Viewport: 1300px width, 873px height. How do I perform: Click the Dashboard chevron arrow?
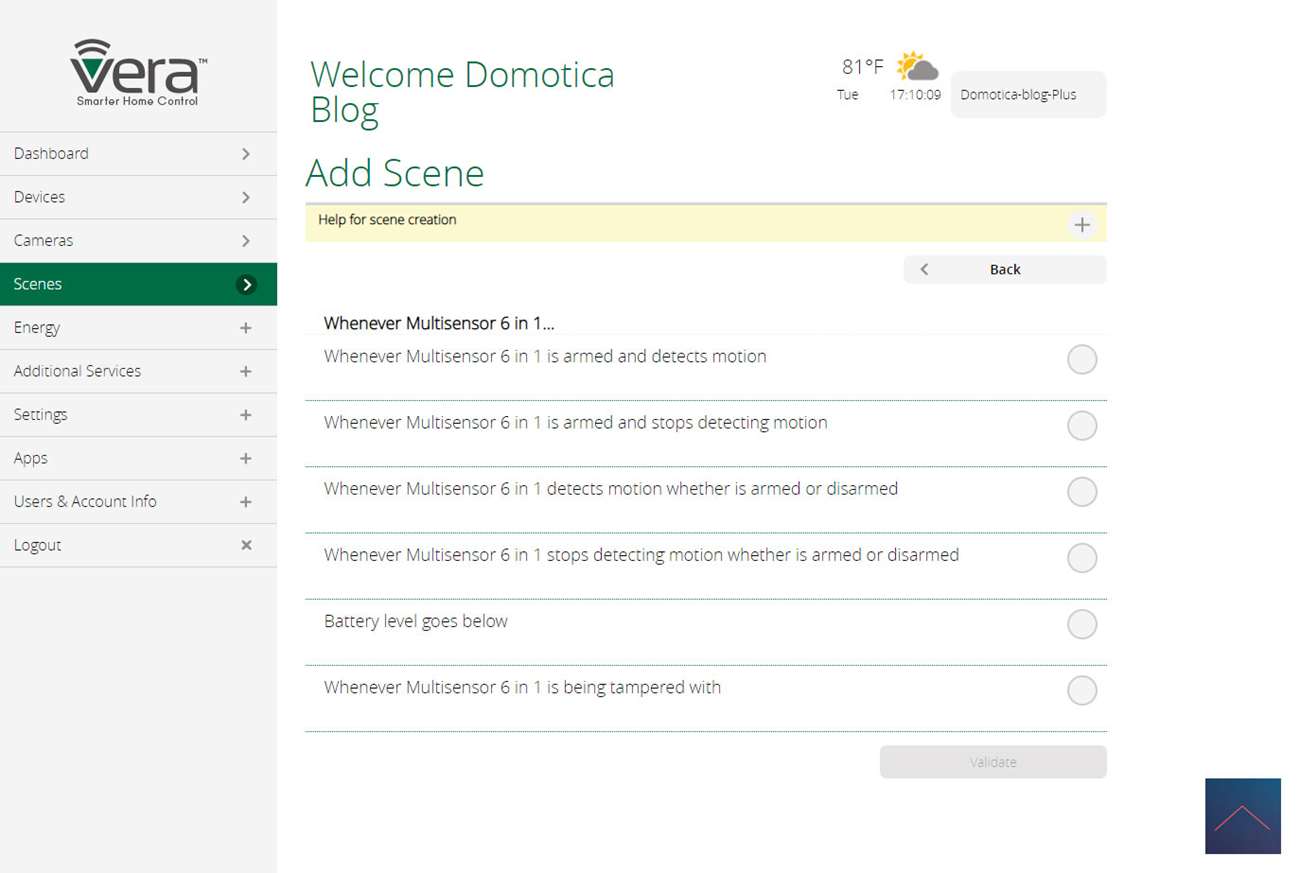[246, 154]
